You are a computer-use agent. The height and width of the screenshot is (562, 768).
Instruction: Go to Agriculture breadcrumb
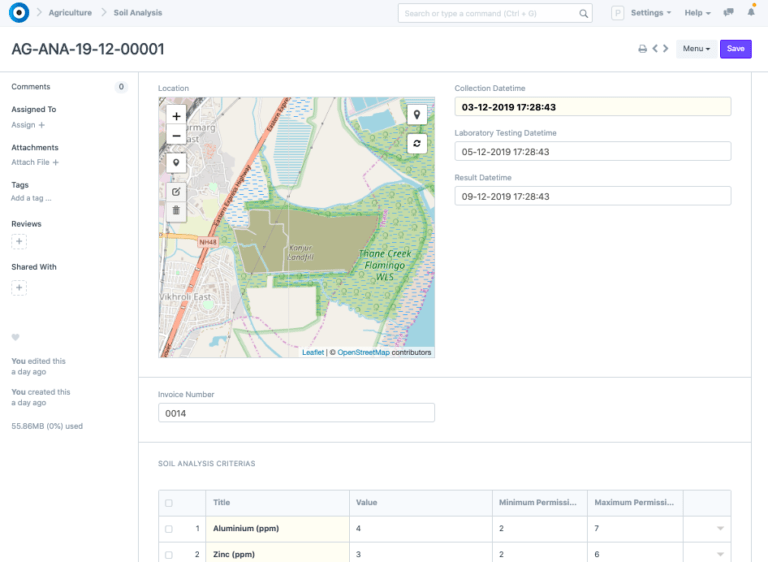tap(70, 13)
